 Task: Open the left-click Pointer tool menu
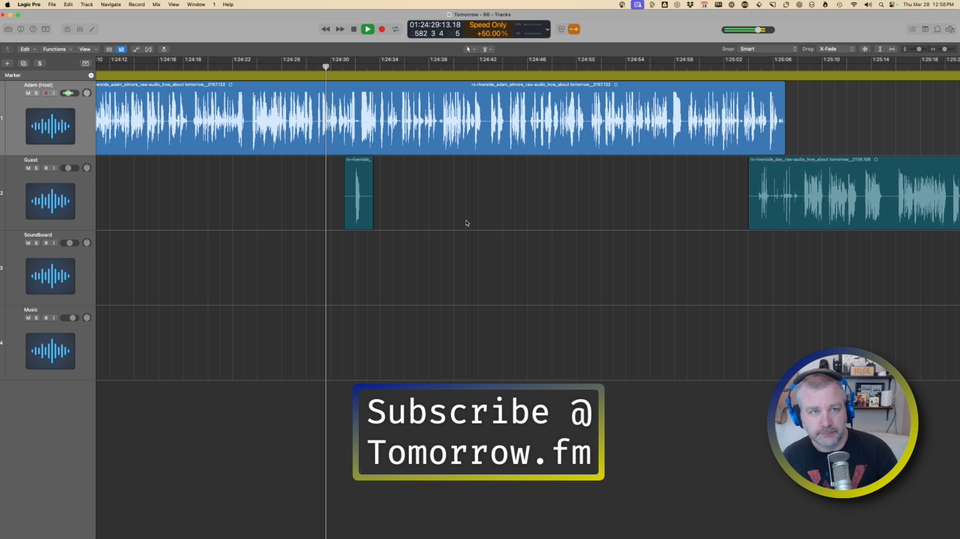pyautogui.click(x=470, y=49)
